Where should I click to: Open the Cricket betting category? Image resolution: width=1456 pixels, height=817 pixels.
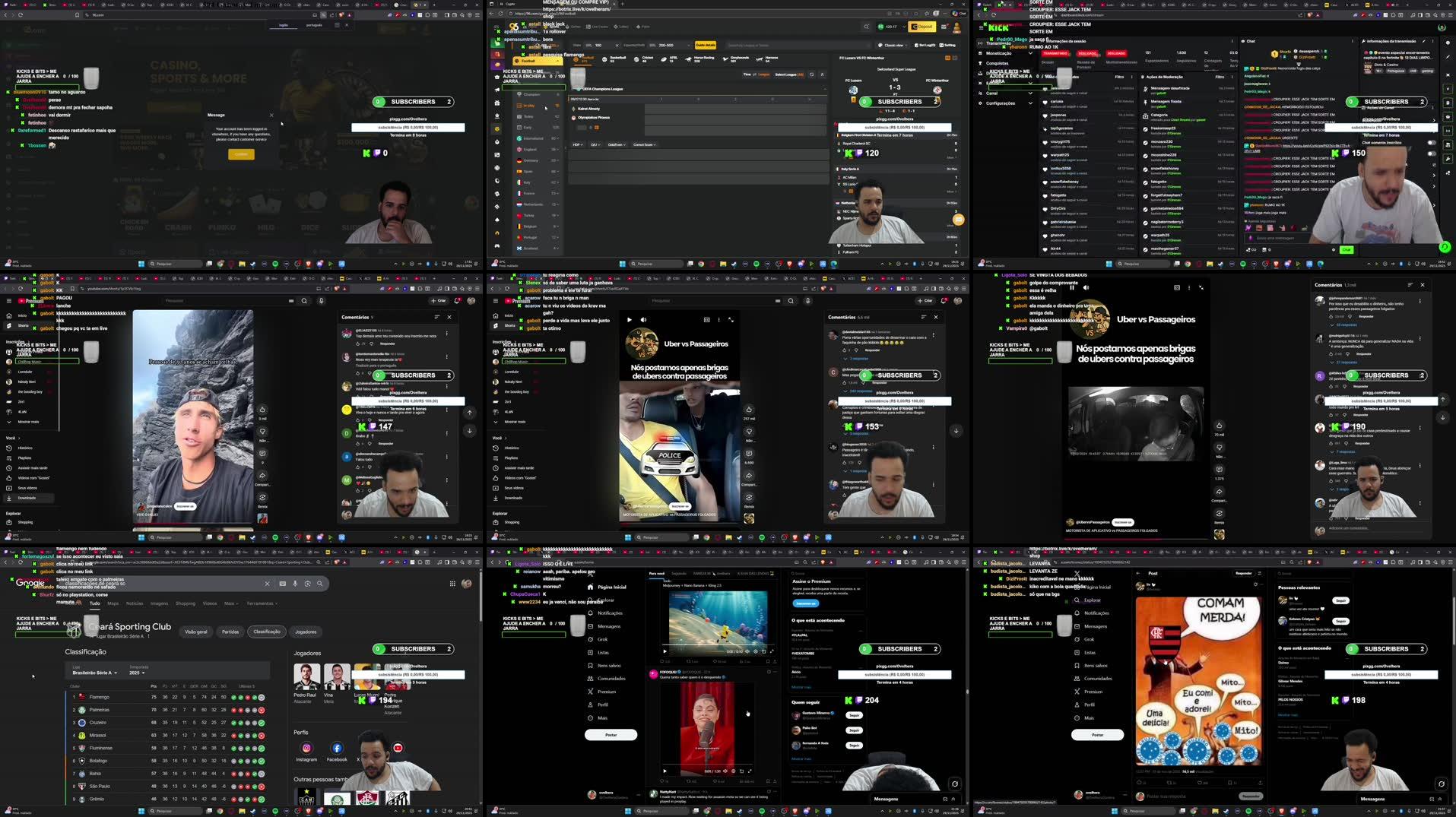coord(646,59)
